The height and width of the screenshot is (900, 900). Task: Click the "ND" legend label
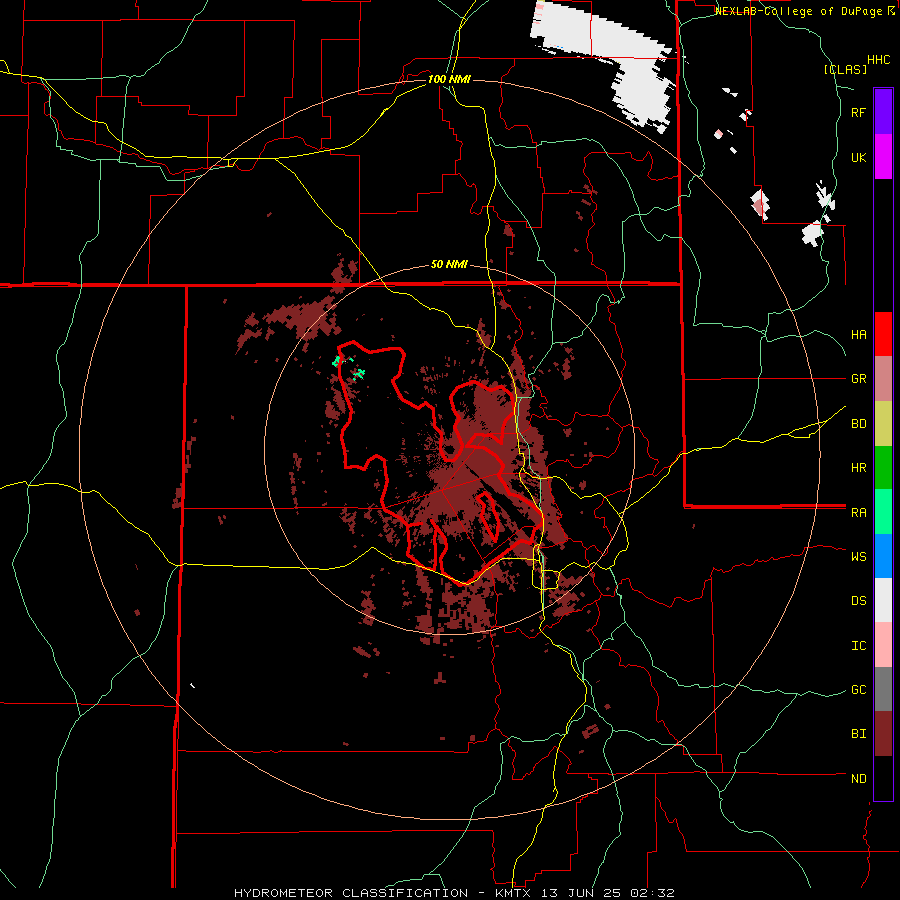pyautogui.click(x=858, y=779)
